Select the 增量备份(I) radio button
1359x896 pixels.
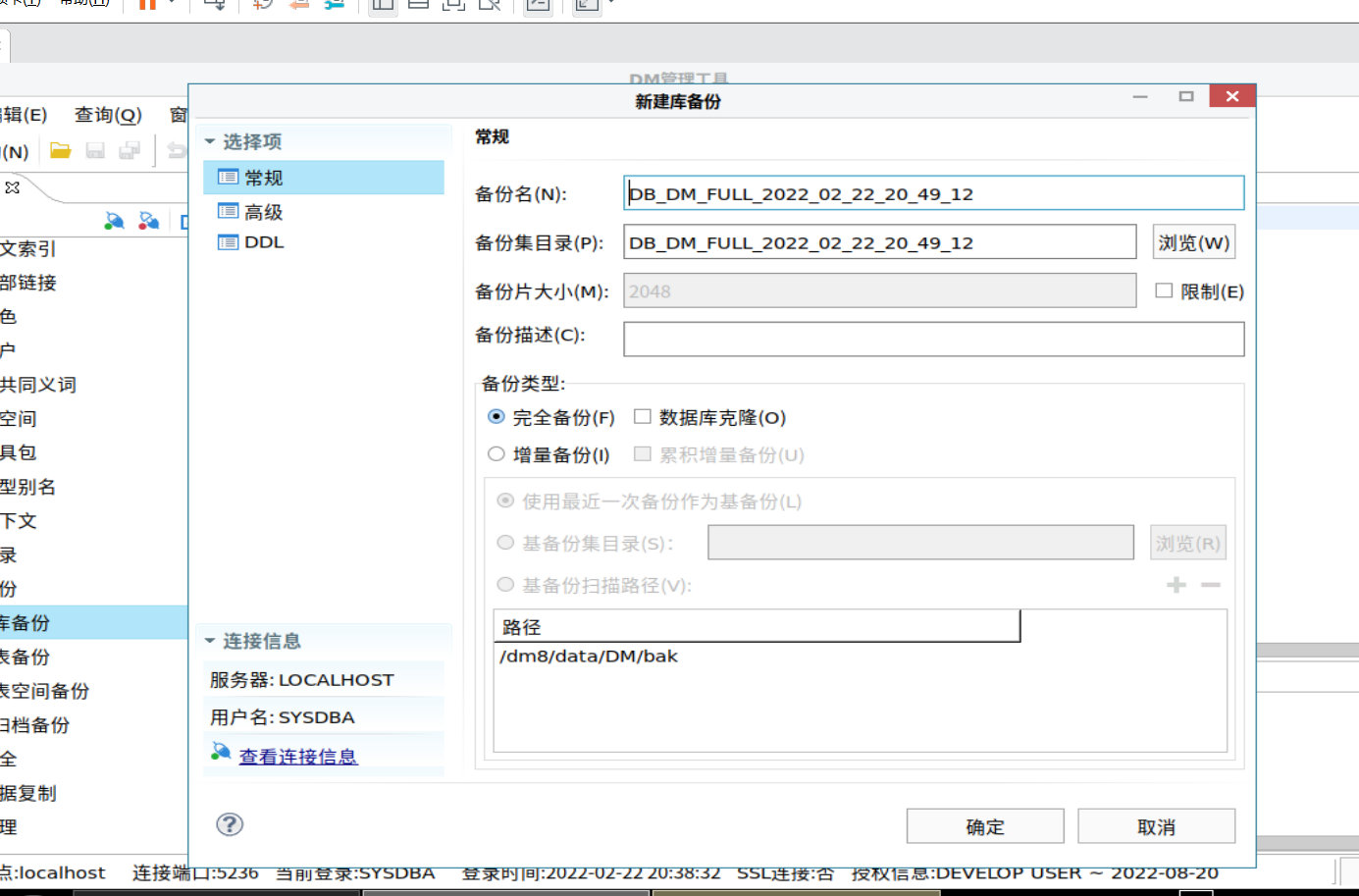497,453
